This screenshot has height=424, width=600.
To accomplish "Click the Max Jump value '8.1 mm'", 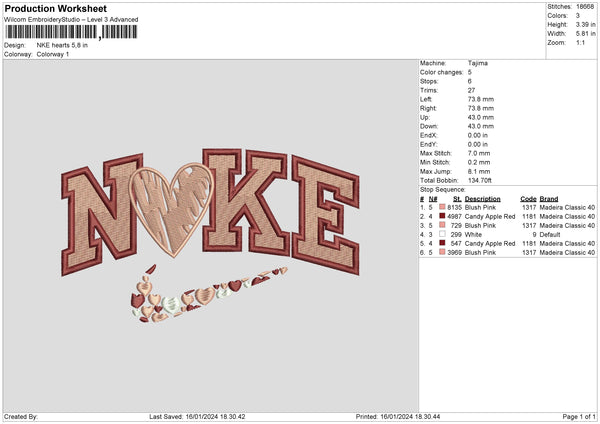I will 479,171.
